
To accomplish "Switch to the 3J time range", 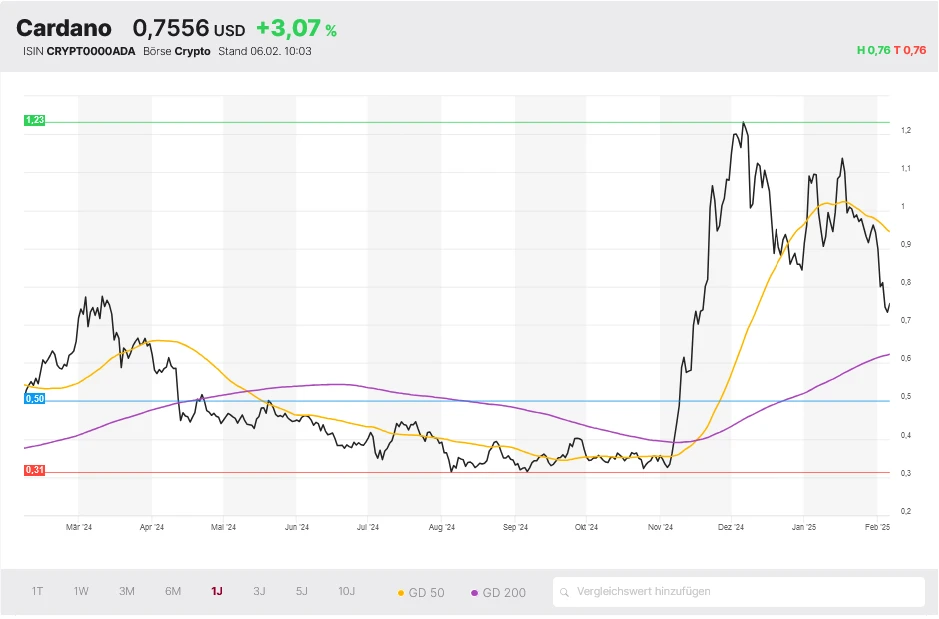I will tap(259, 591).
